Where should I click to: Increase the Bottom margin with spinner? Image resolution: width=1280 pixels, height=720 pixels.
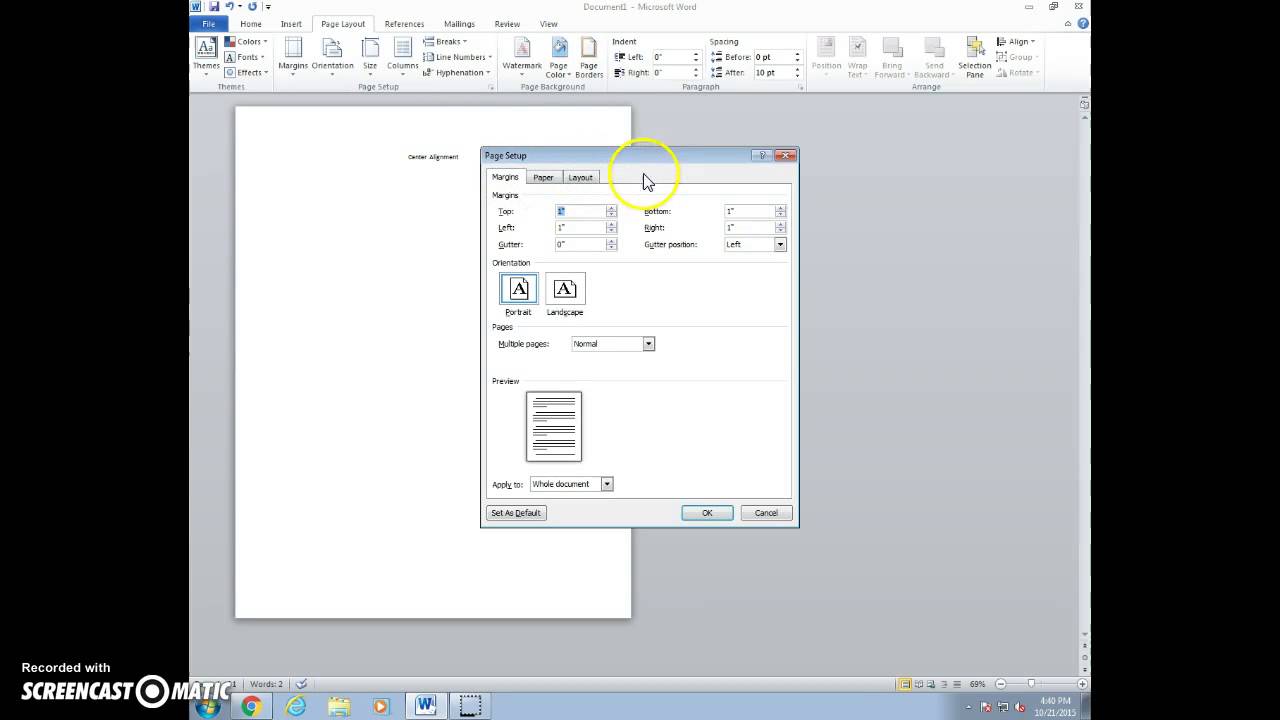tap(780, 208)
